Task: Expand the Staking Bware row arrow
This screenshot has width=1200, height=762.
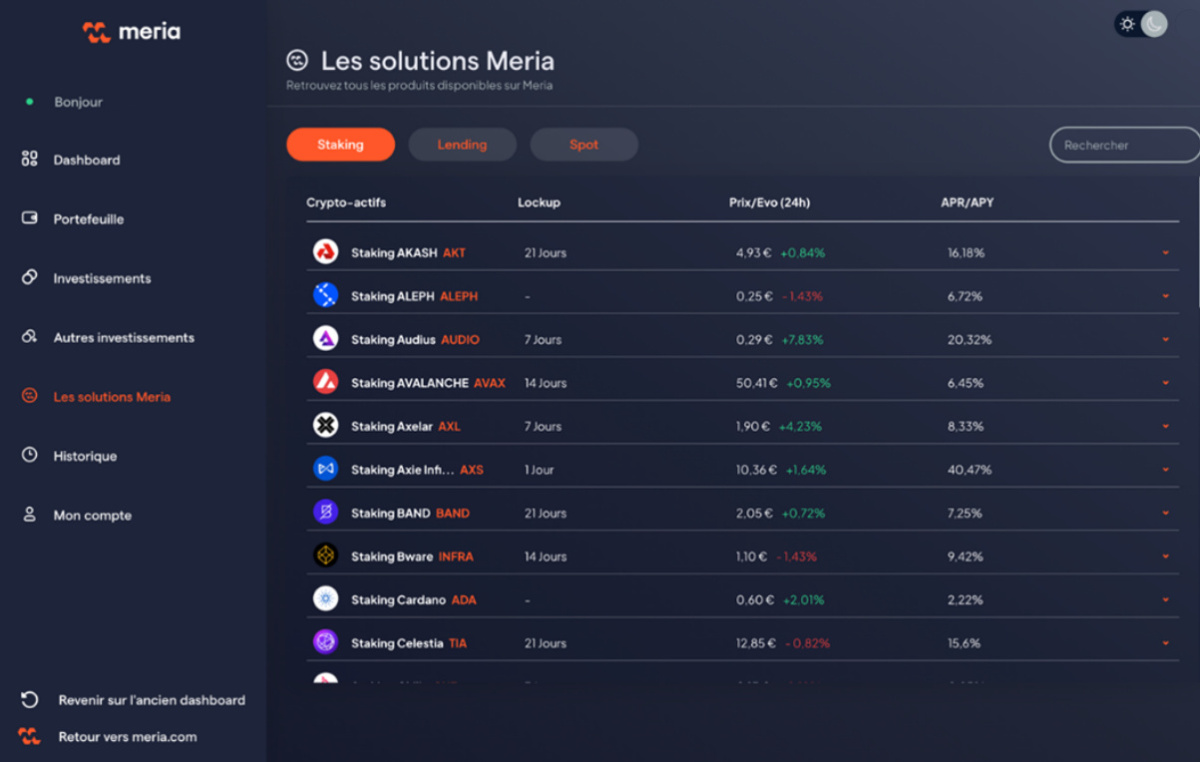Action: [1166, 556]
